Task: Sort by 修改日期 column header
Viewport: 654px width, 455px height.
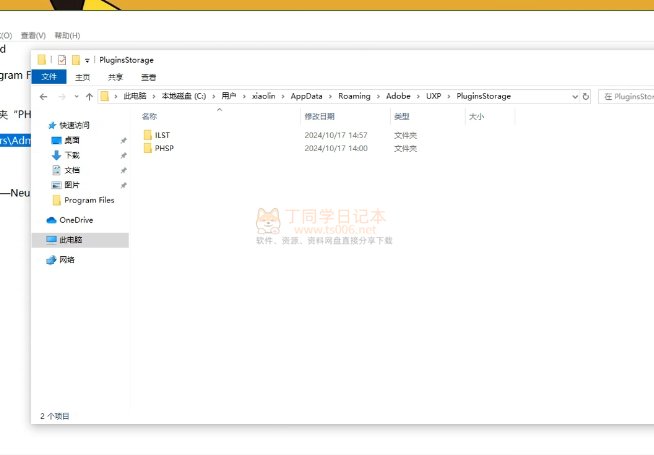Action: (x=319, y=116)
